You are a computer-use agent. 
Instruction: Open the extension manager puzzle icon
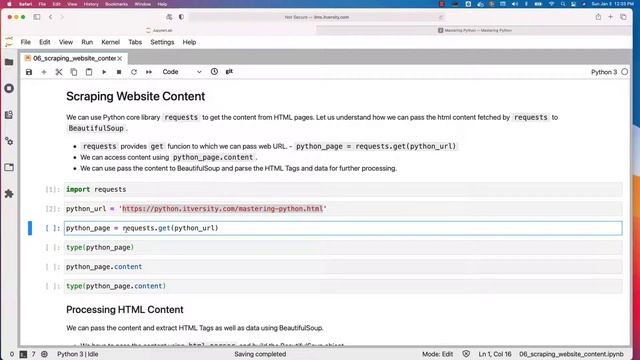(x=9, y=194)
